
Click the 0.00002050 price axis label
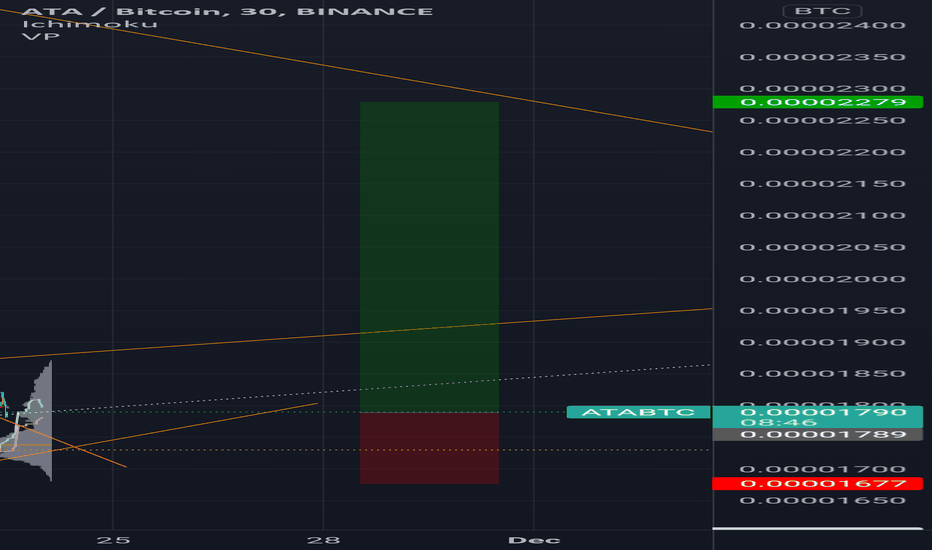[823, 247]
